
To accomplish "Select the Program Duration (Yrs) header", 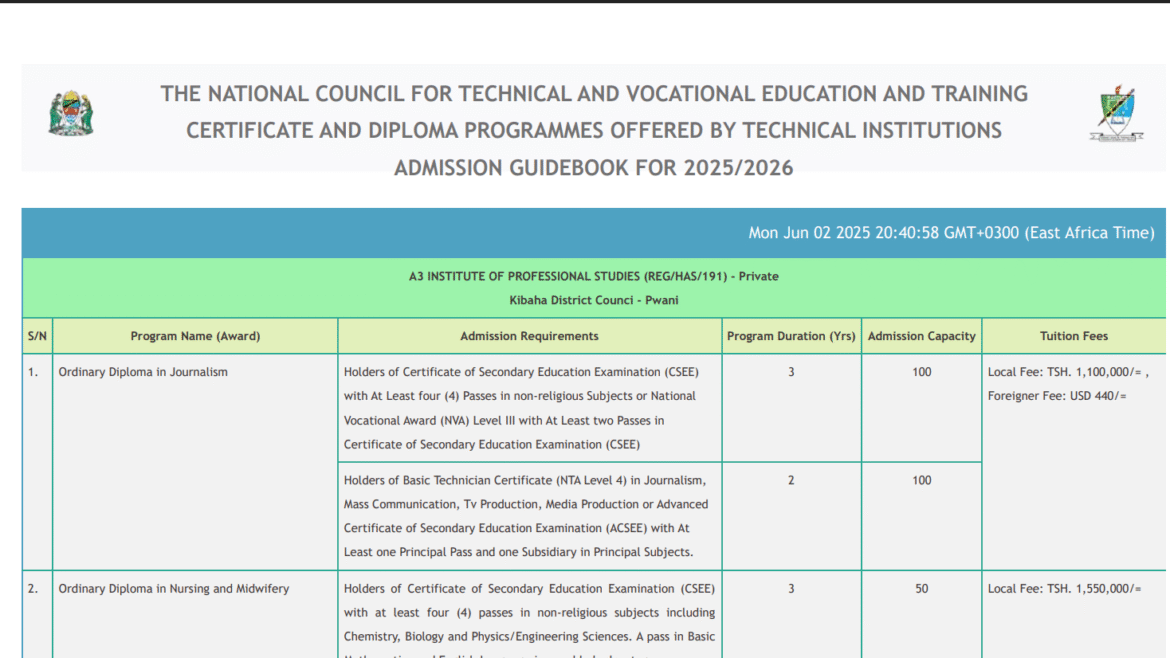I will tap(791, 336).
